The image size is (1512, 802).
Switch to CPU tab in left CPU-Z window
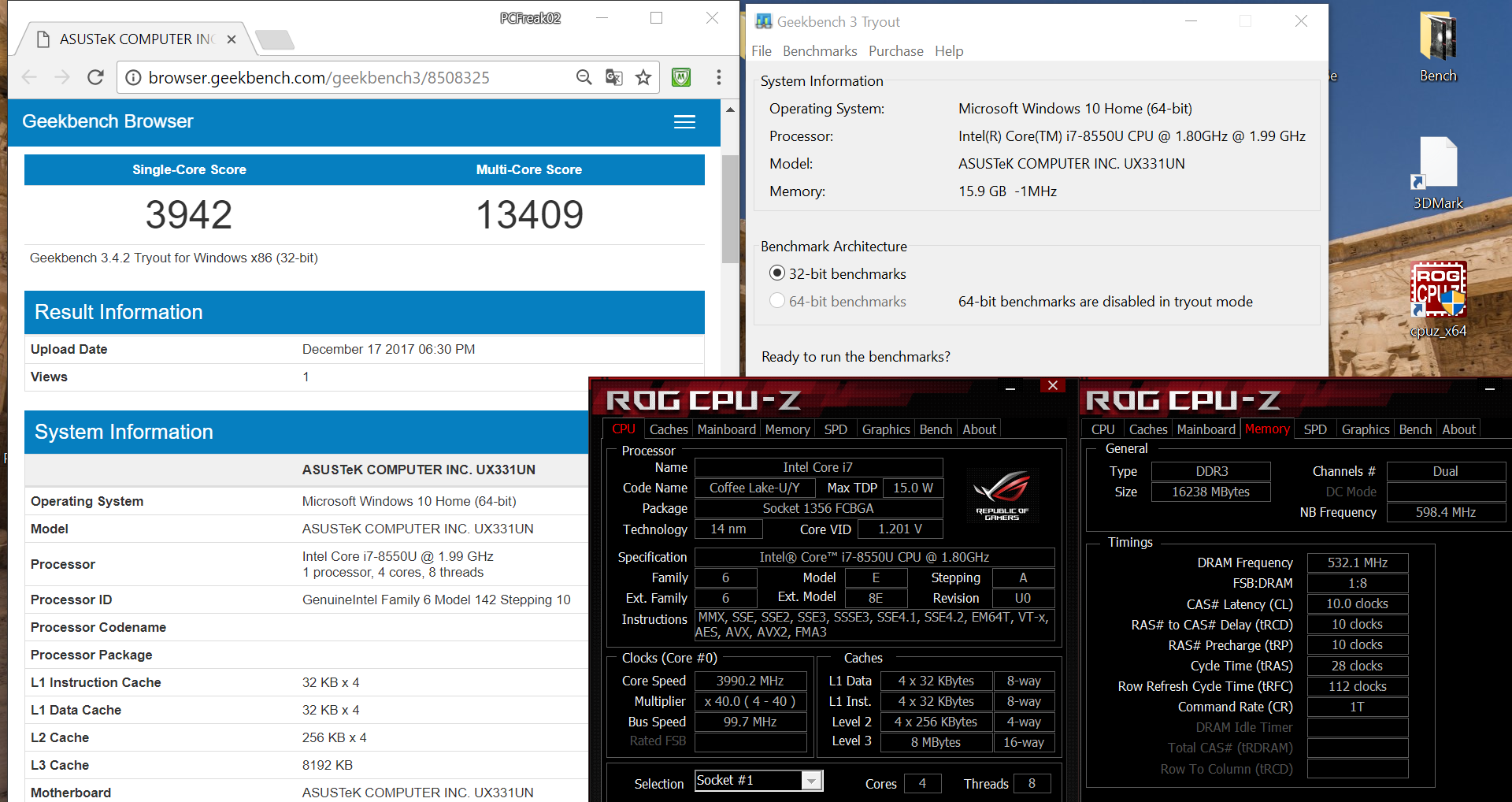tap(624, 429)
